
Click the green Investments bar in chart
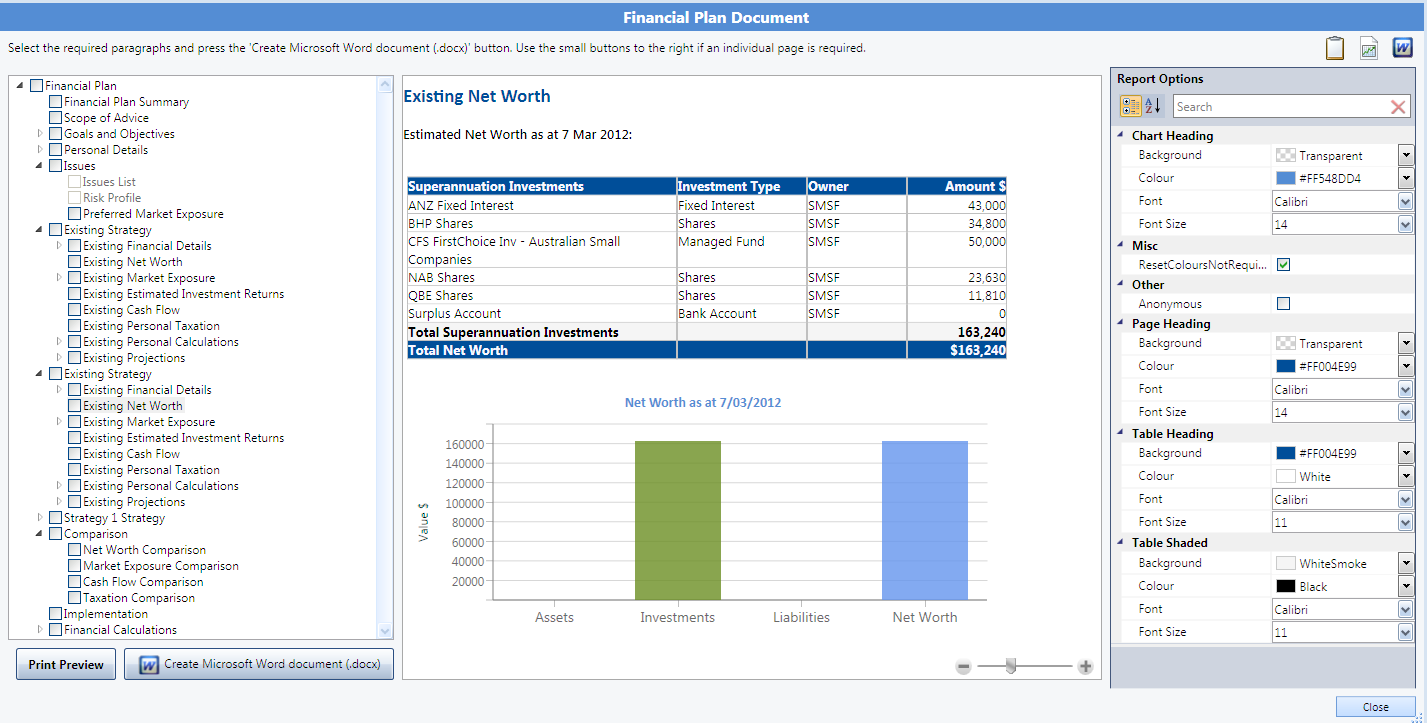coord(678,520)
